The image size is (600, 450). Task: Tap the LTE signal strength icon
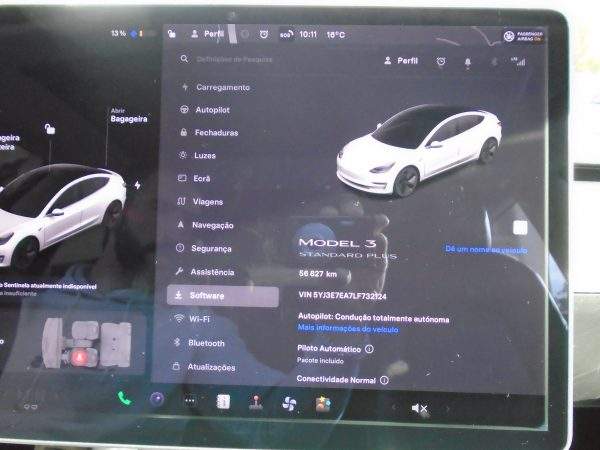[x=518, y=62]
